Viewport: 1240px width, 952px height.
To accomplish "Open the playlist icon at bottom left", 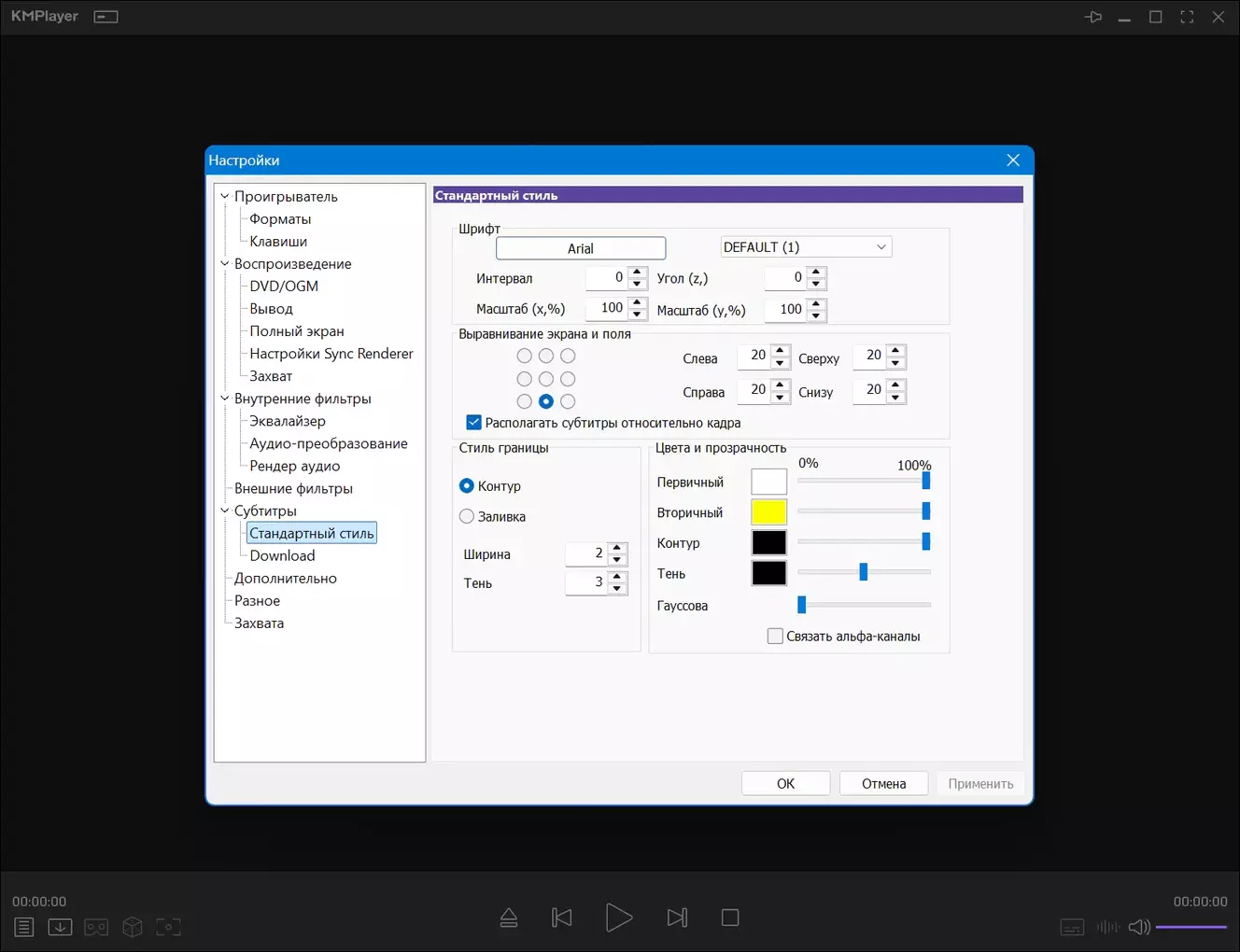I will 24,927.
